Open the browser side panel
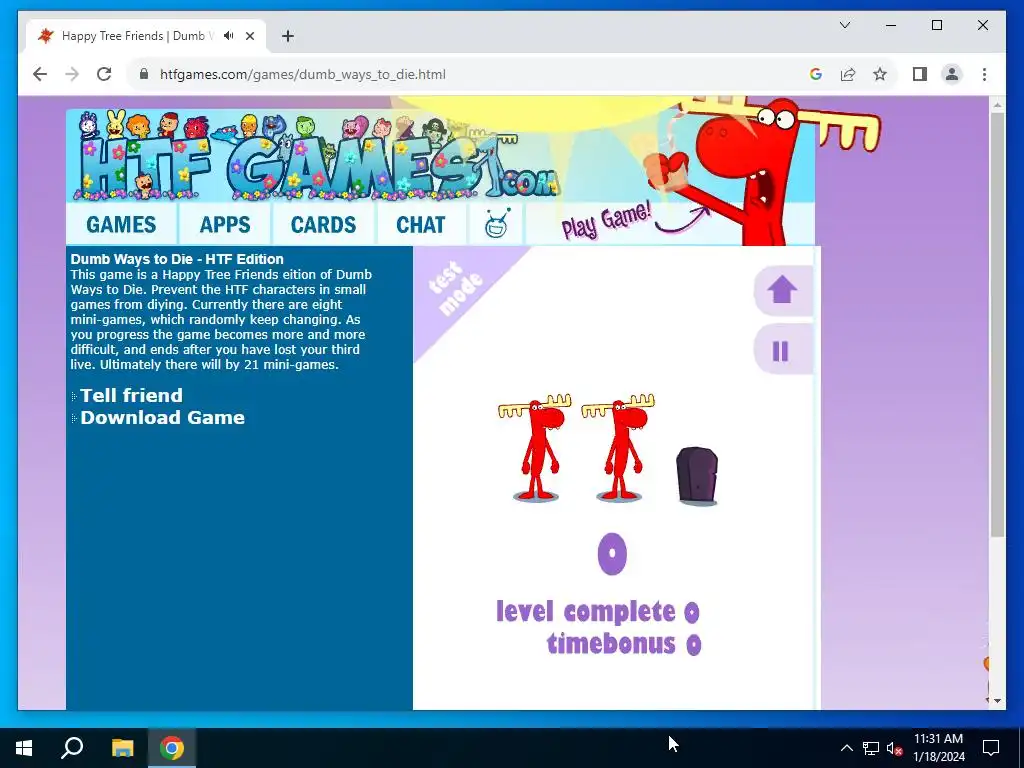 point(920,74)
